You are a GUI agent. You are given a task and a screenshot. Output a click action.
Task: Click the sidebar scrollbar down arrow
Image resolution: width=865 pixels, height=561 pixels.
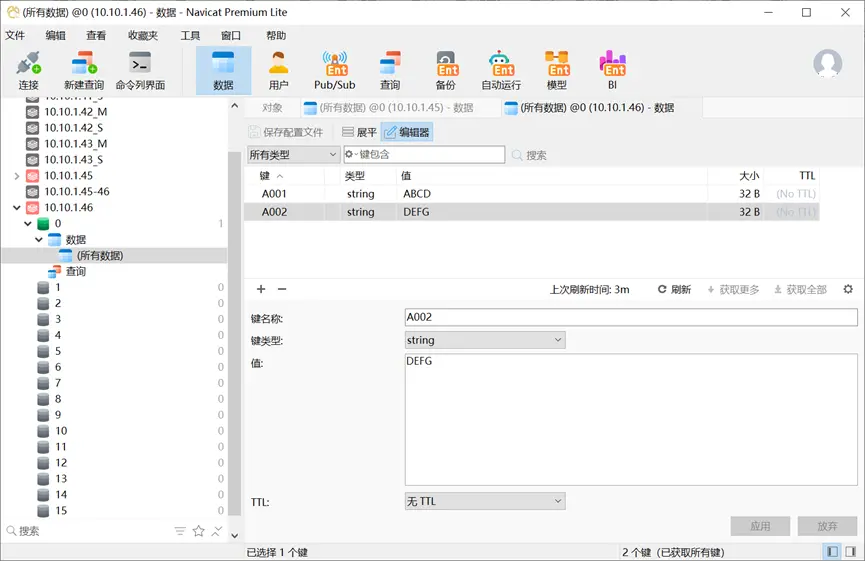[x=234, y=535]
